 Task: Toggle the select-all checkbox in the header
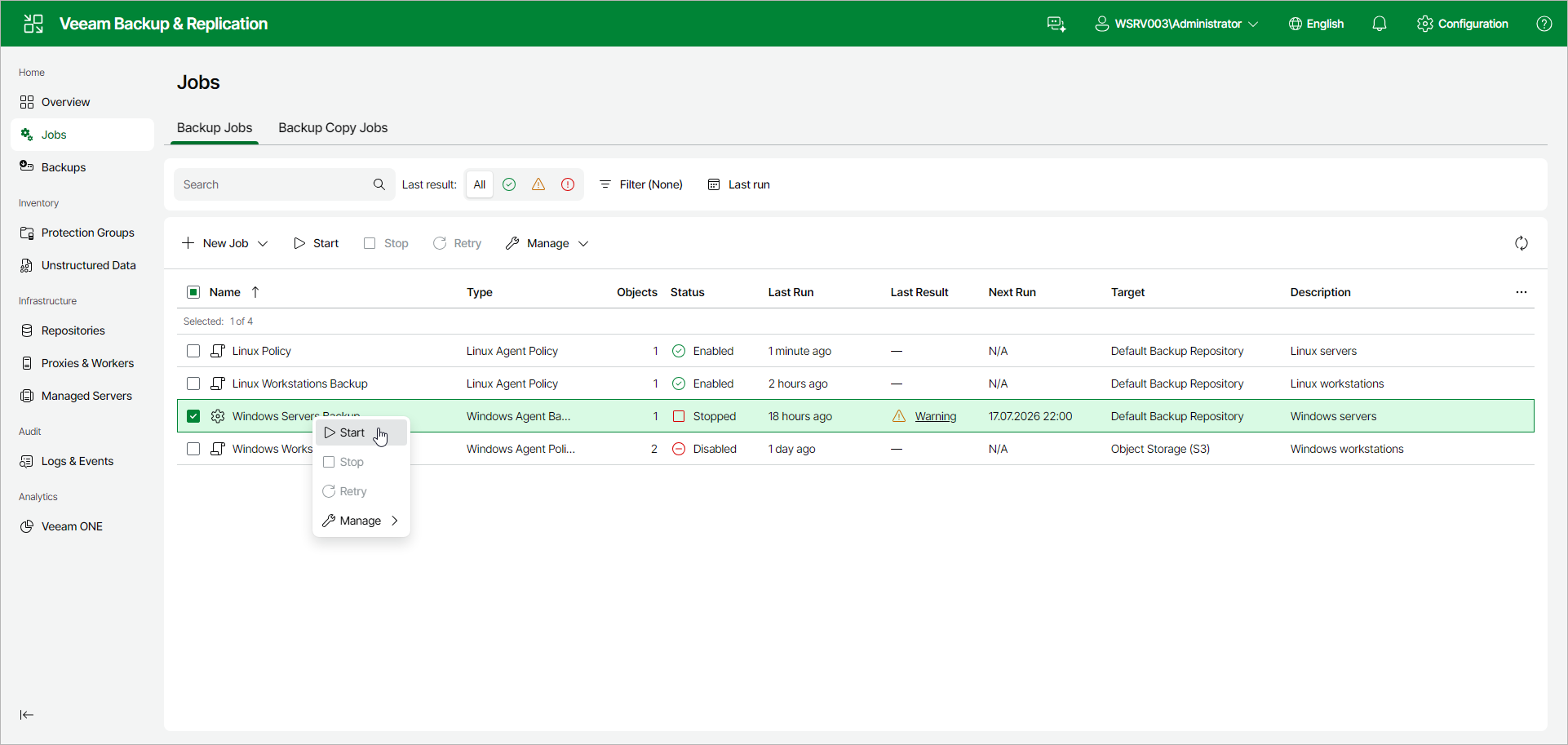(193, 292)
